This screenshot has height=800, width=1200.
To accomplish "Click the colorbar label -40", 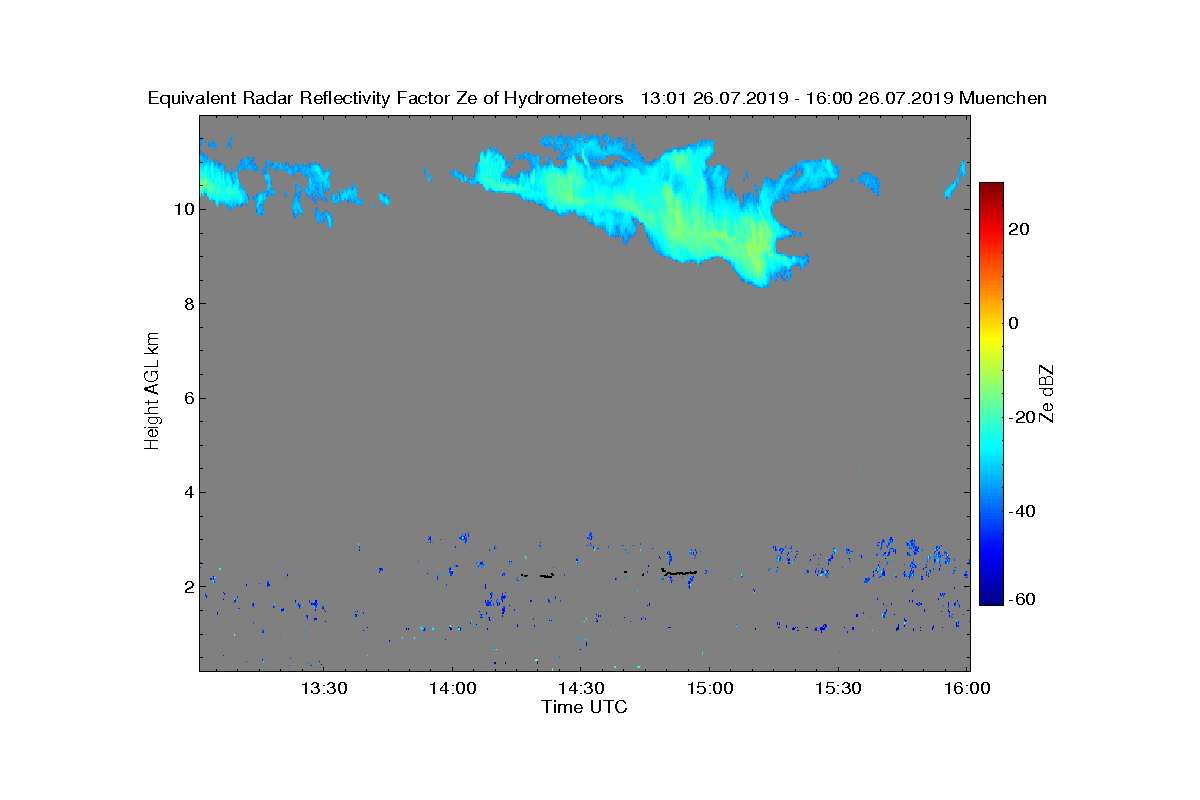I will (x=1023, y=511).
